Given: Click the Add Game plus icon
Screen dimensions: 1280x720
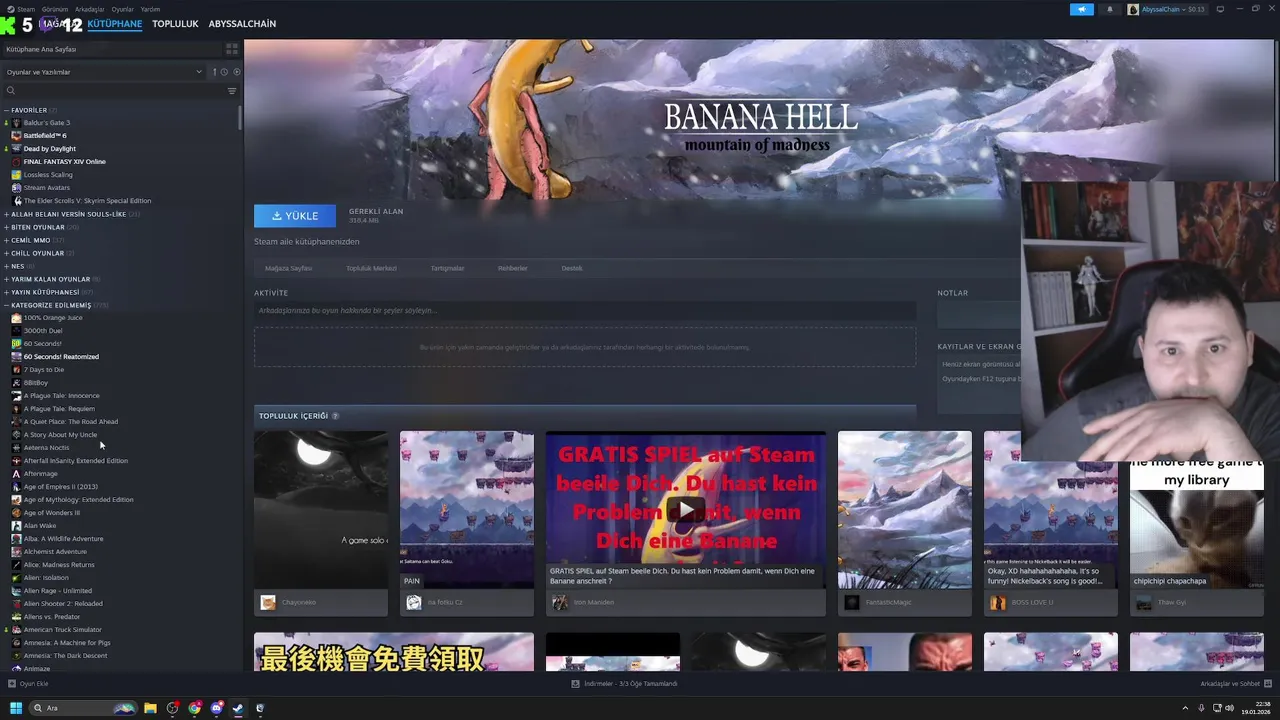Looking at the screenshot, I should (x=12, y=684).
